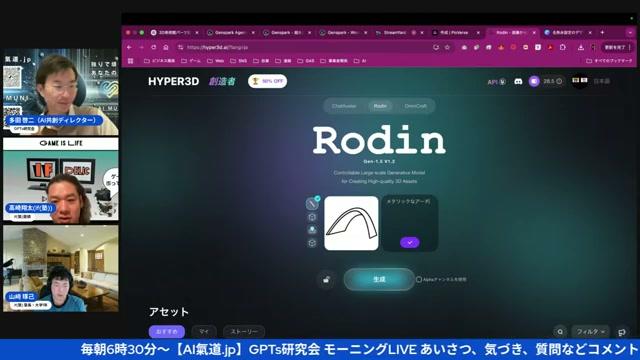Open the フィルタ dropdown
The image size is (640, 360).
pyautogui.click(x=591, y=332)
